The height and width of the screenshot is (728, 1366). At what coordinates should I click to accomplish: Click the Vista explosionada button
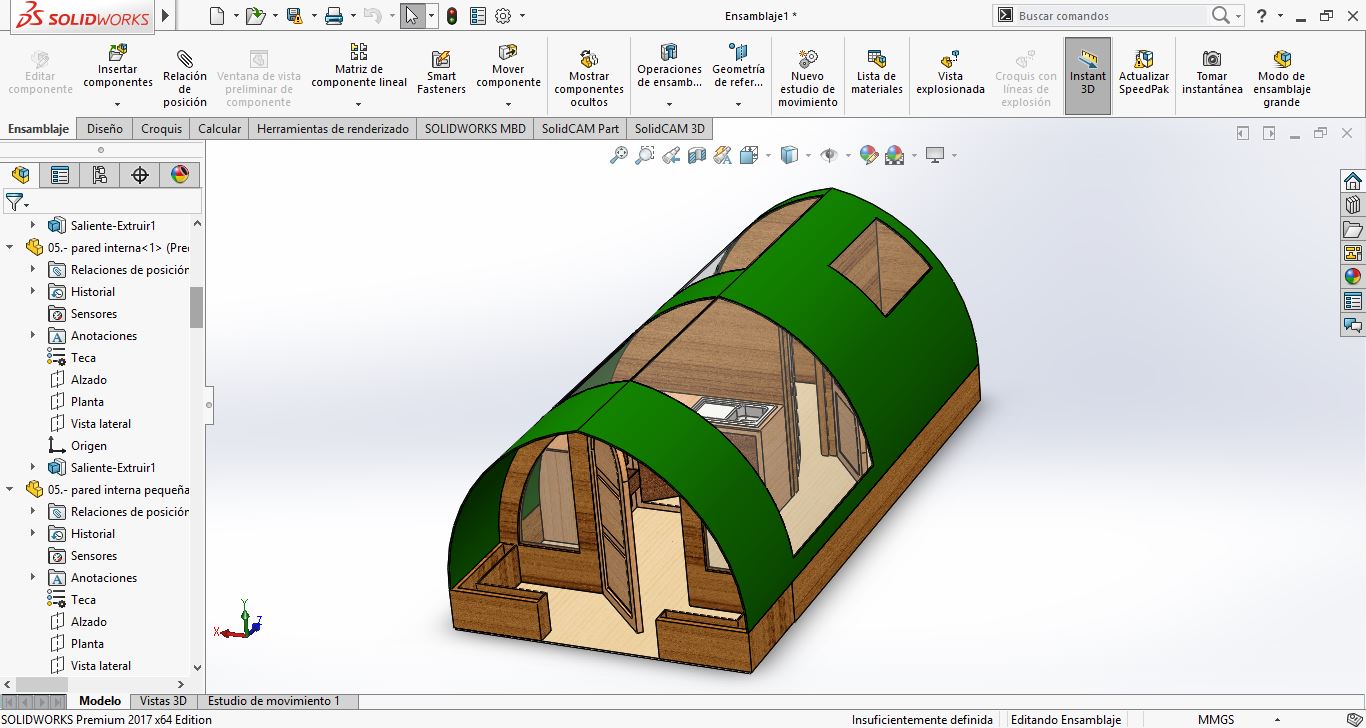950,71
